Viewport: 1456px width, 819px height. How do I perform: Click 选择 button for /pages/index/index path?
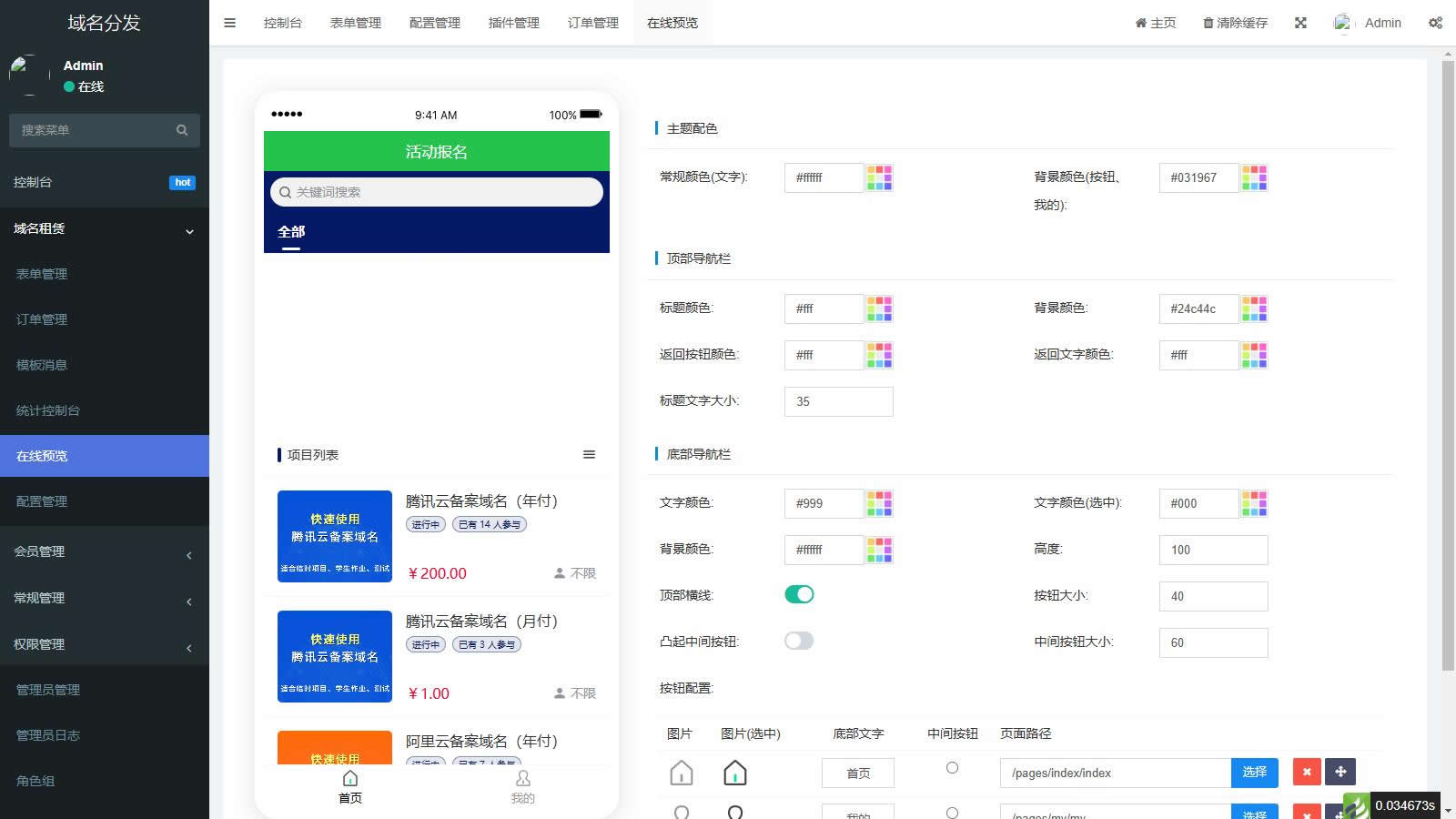point(1254,773)
